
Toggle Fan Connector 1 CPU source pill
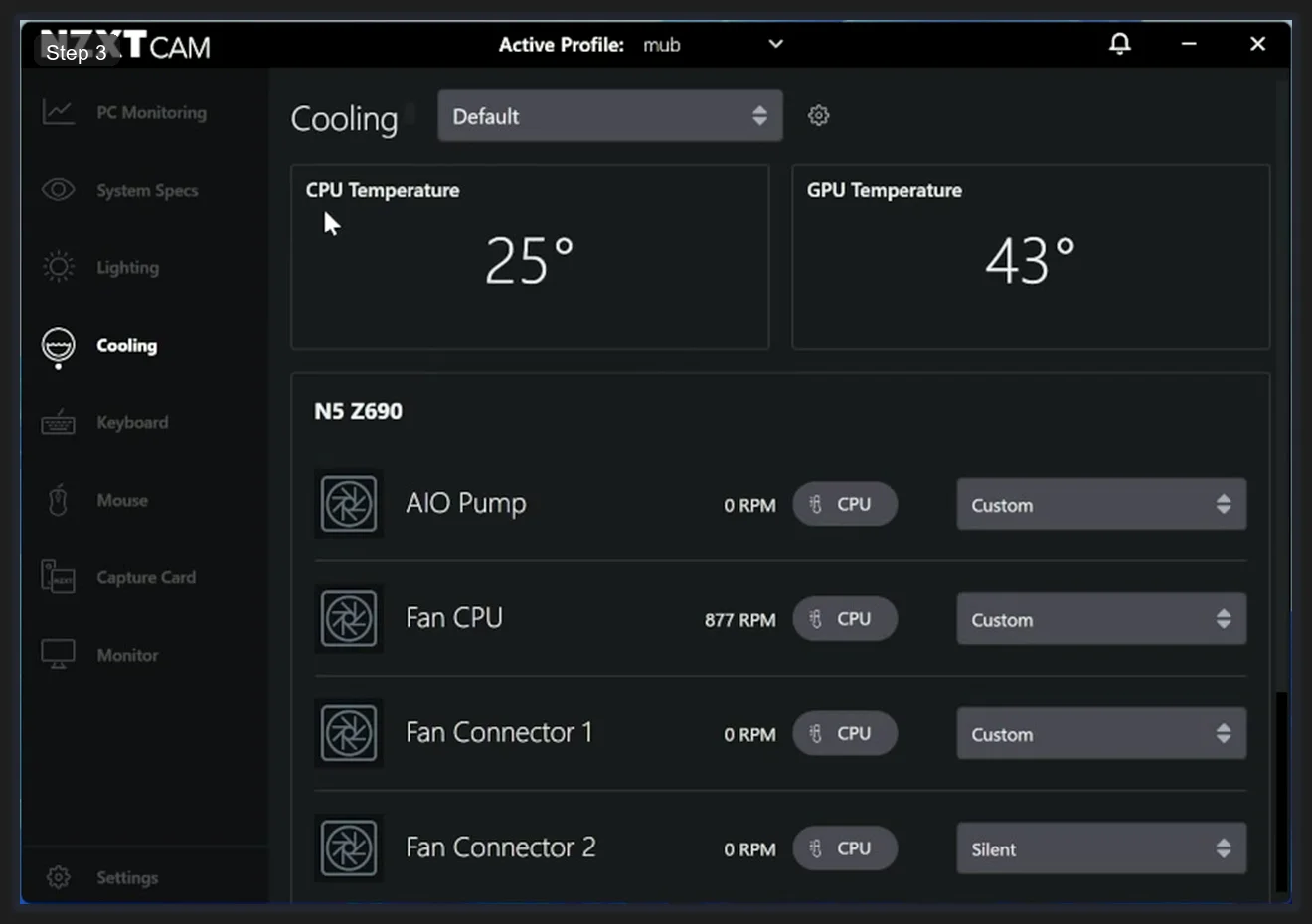tap(844, 734)
